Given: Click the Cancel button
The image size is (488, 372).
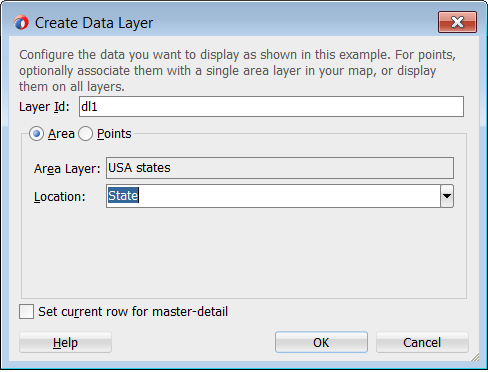Looking at the screenshot, I should pyautogui.click(x=422, y=342).
